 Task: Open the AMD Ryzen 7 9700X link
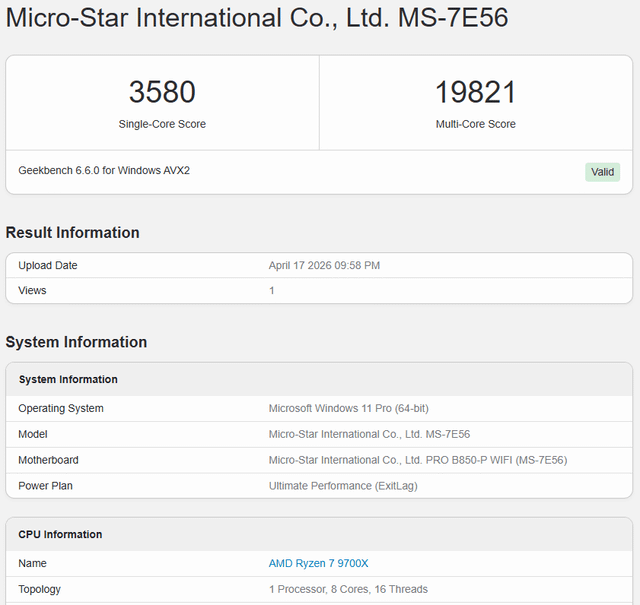318,563
